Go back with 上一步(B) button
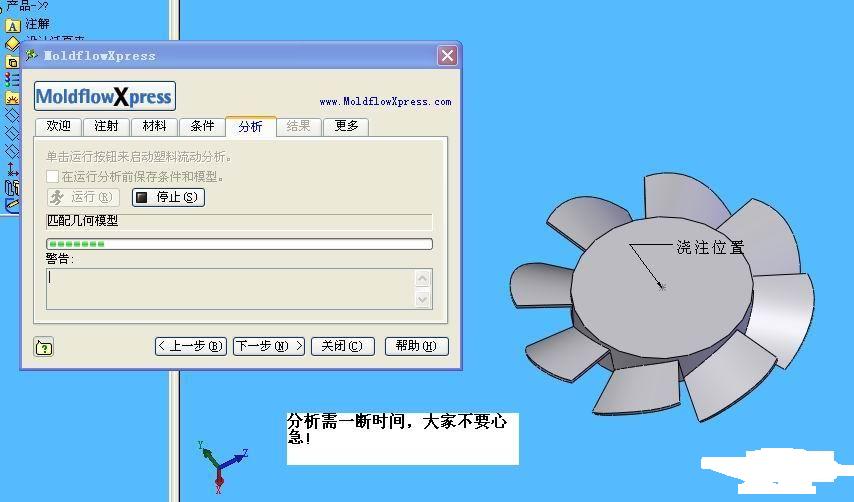This screenshot has width=854, height=502. pos(191,346)
